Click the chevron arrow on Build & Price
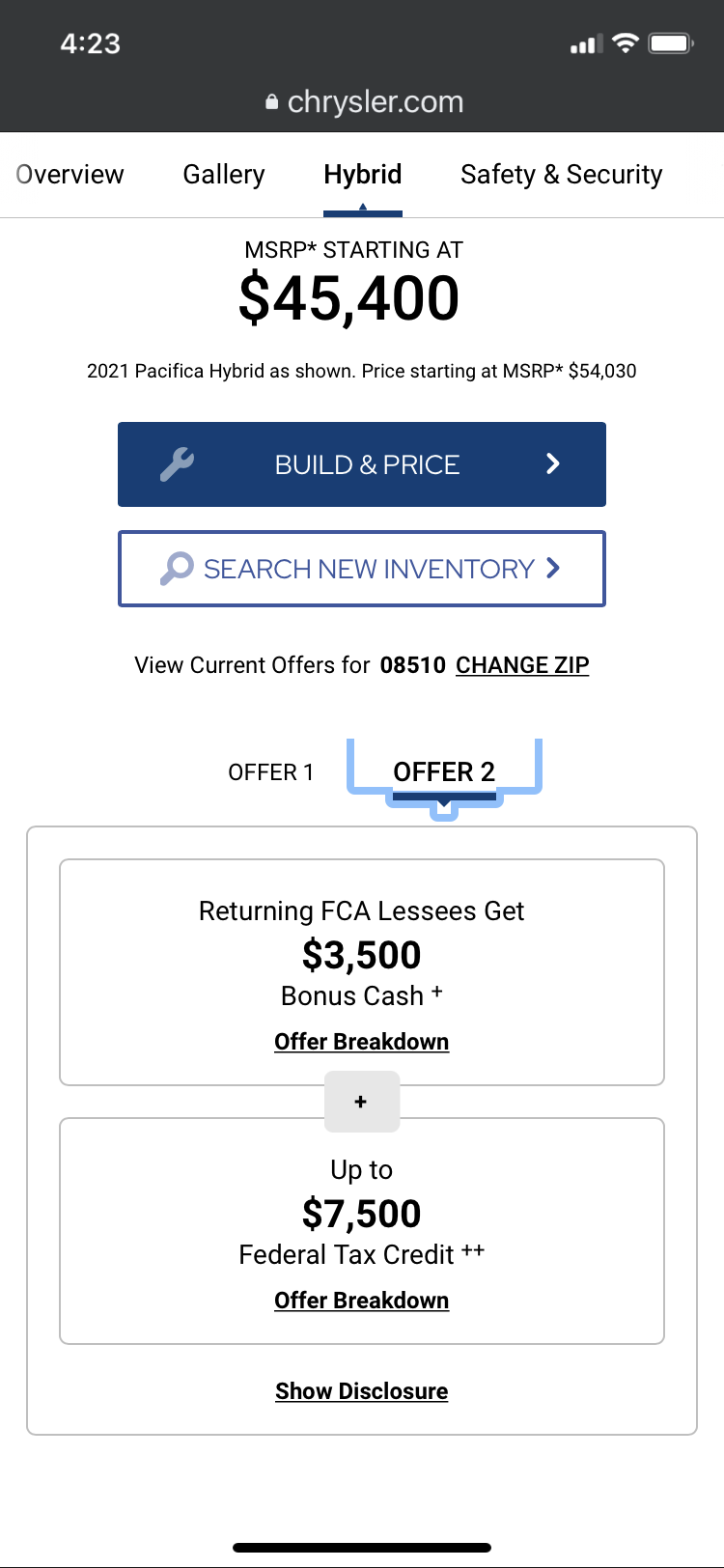 pos(553,464)
